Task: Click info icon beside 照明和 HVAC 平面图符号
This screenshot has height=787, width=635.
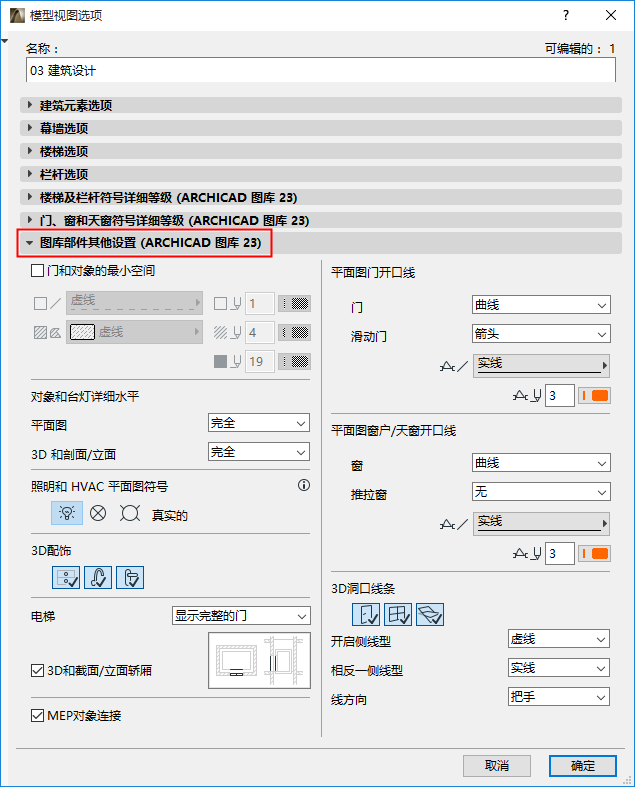Action: click(304, 485)
